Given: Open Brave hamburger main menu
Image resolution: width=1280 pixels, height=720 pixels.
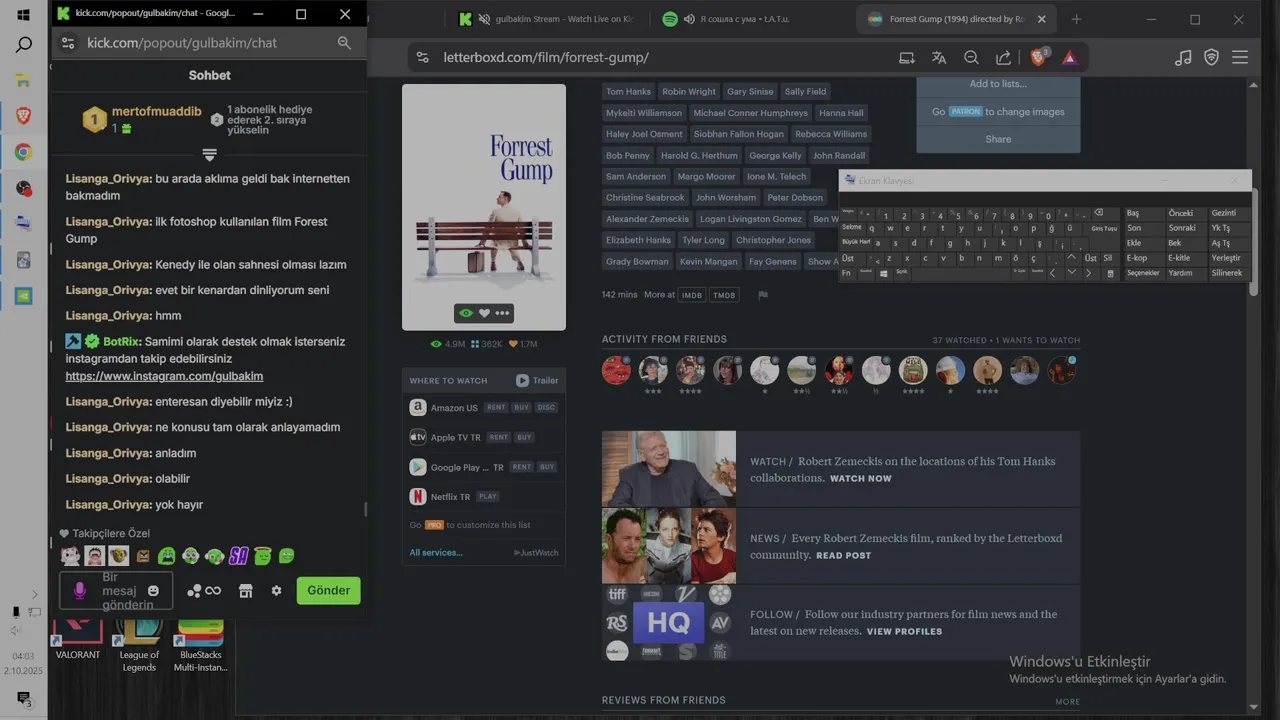Looking at the screenshot, I should click(x=1240, y=58).
